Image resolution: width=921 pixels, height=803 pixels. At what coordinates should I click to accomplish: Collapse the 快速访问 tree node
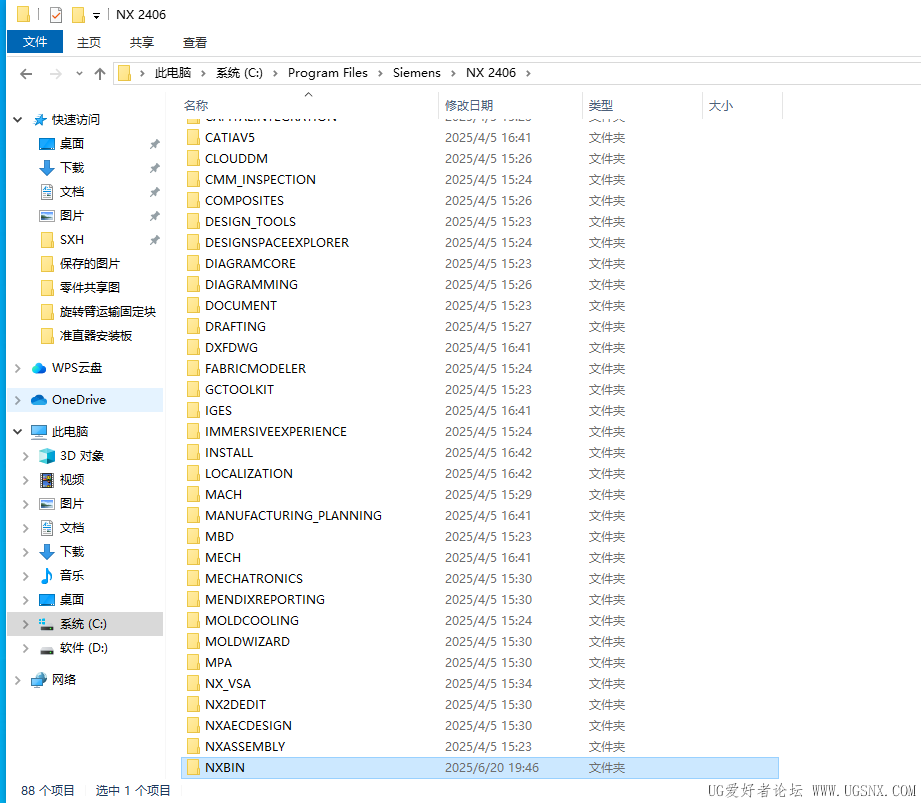point(18,120)
